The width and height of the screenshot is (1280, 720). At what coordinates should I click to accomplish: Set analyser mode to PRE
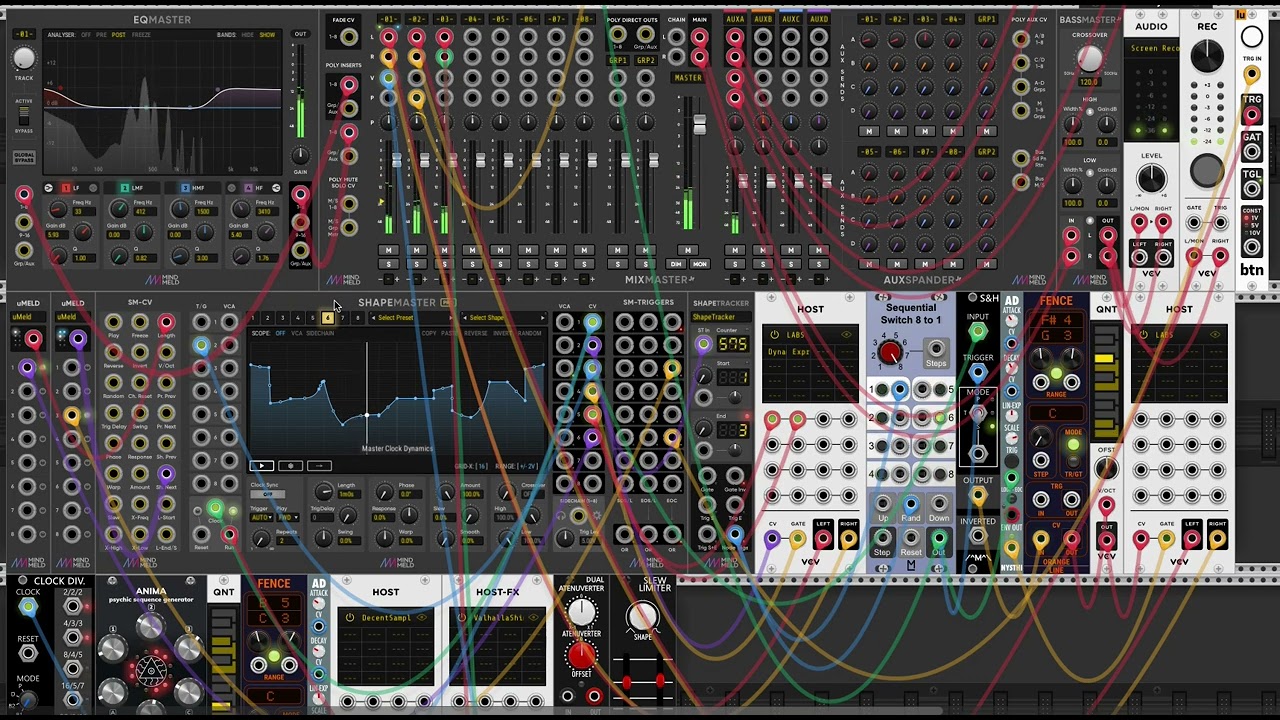(x=102, y=35)
